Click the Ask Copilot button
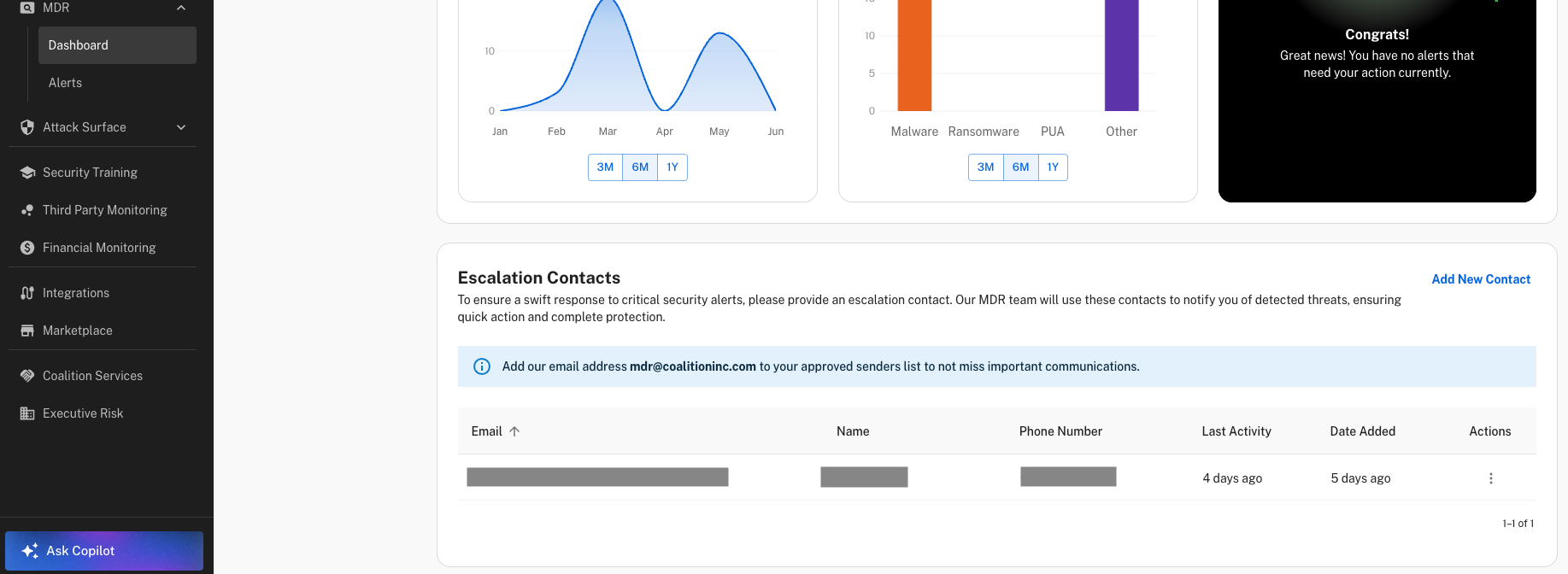The height and width of the screenshot is (574, 1568). (x=104, y=551)
